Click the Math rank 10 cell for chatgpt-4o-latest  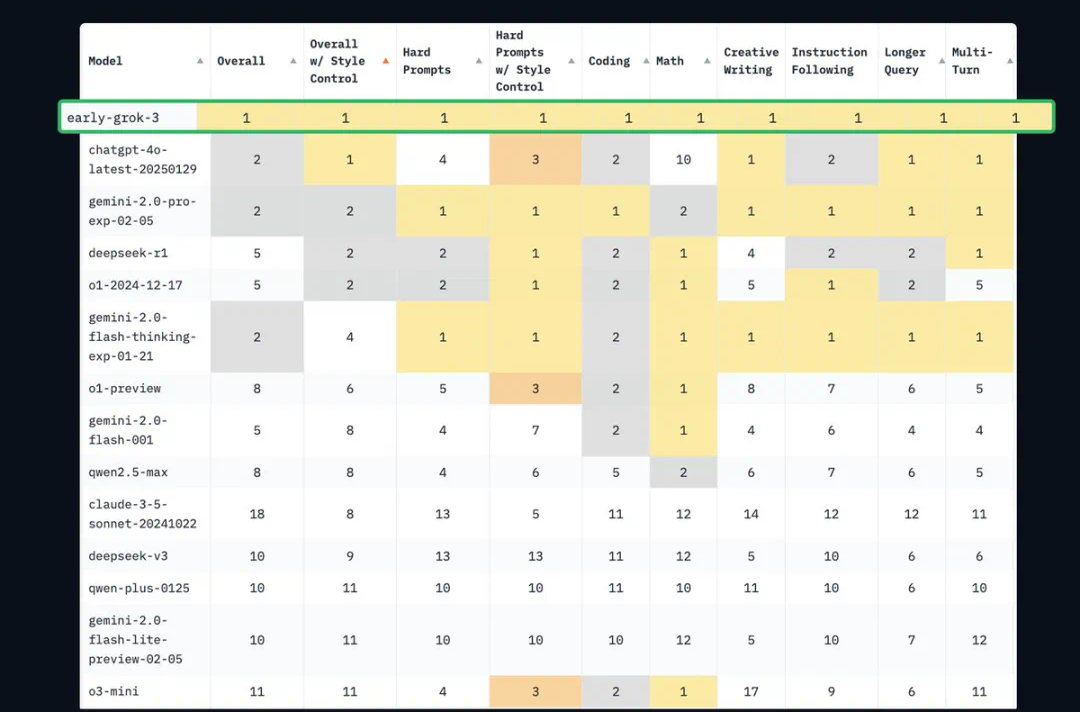click(683, 159)
